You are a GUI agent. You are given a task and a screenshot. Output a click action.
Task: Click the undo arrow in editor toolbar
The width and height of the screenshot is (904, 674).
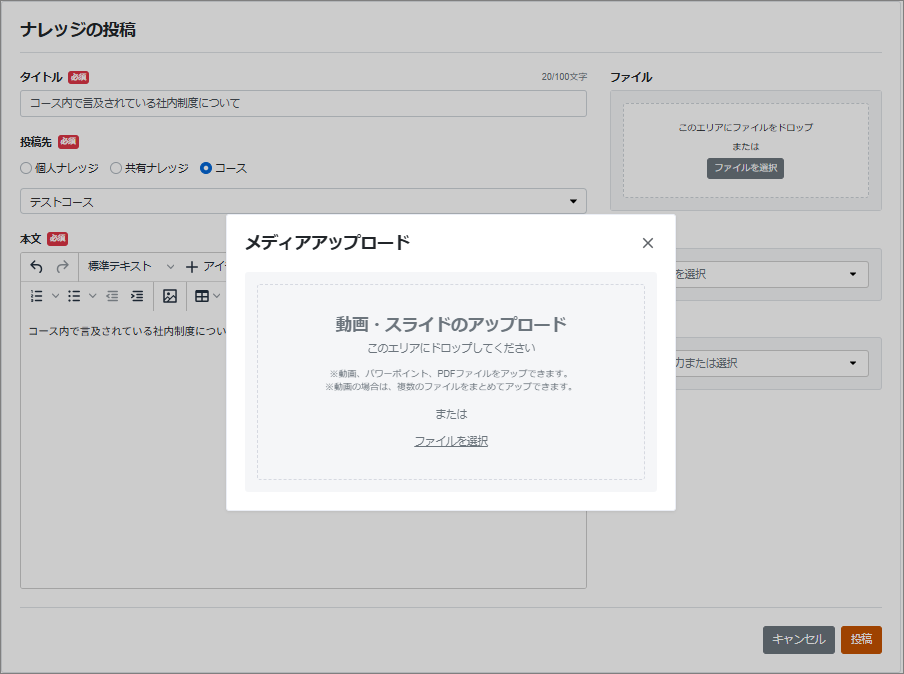pyautogui.click(x=37, y=267)
